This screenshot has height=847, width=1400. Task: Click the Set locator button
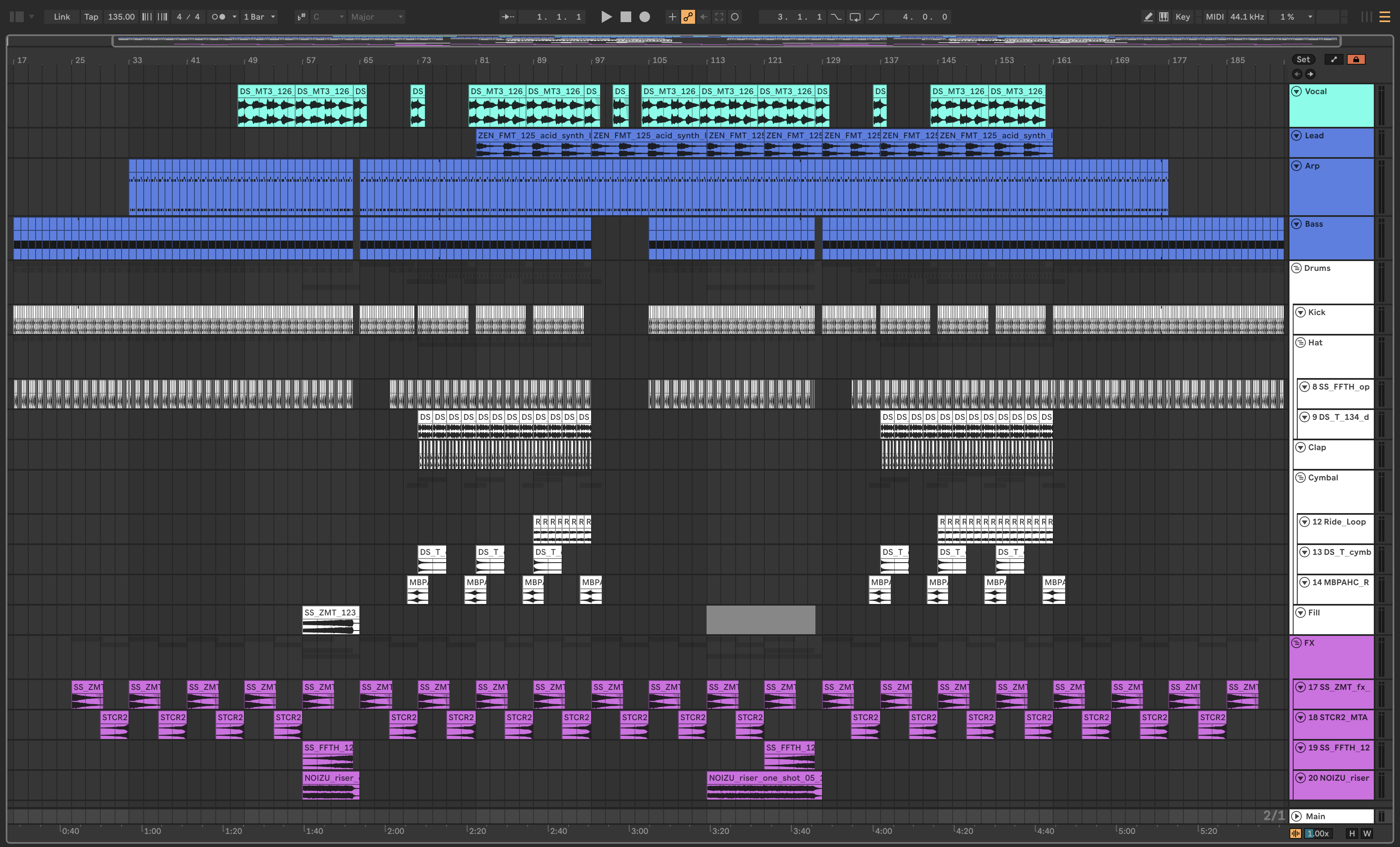[1303, 60]
